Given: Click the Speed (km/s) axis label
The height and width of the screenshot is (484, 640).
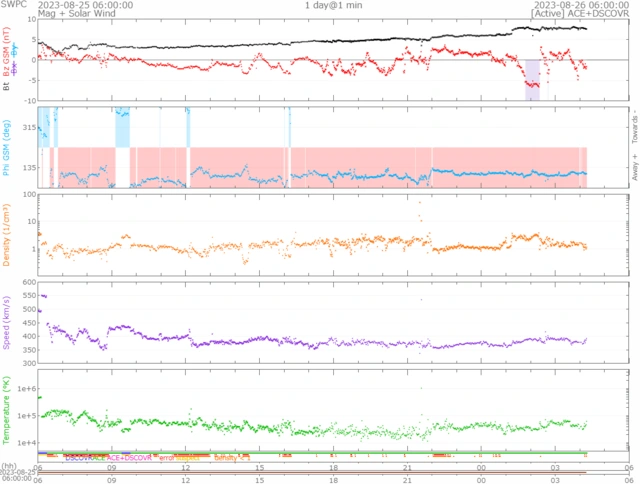Looking at the screenshot, I should (x=7, y=323).
